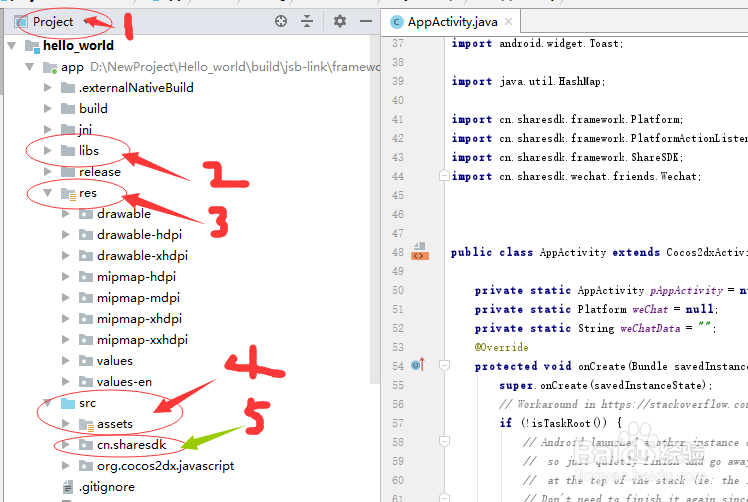Image resolution: width=748 pixels, height=502 pixels.
Task: Select the values-en folder row
Action: (186, 382)
